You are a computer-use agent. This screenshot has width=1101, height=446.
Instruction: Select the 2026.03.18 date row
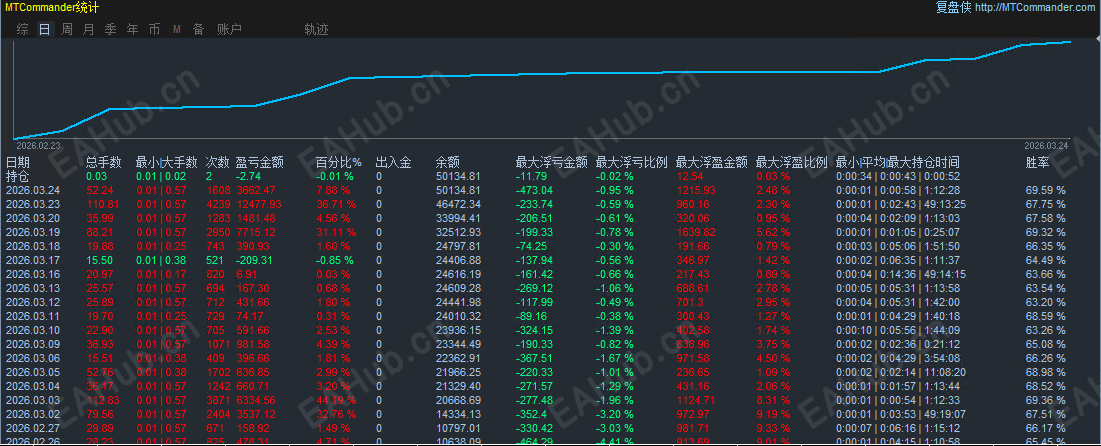35,247
